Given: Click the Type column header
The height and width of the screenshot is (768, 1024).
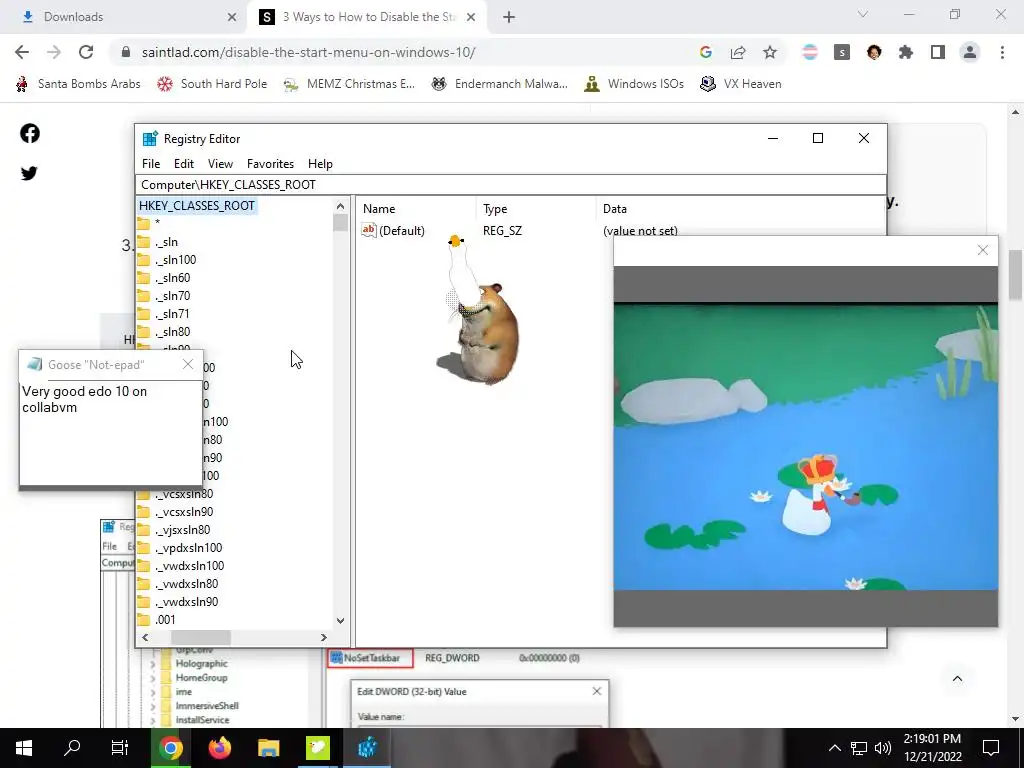Looking at the screenshot, I should pos(536,209).
